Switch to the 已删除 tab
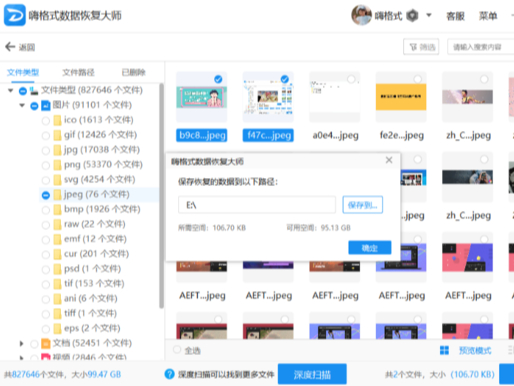Viewport: 514px width, 386px height. (133, 72)
